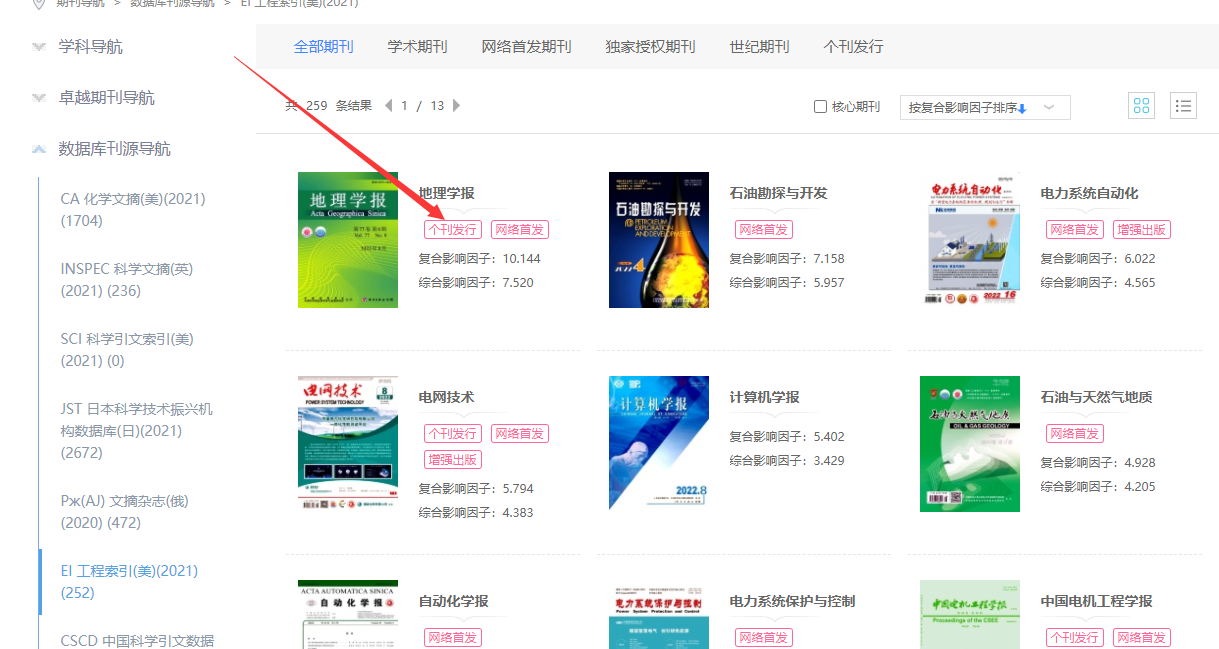Click 个刊发行 tag under 地理学报

[452, 230]
